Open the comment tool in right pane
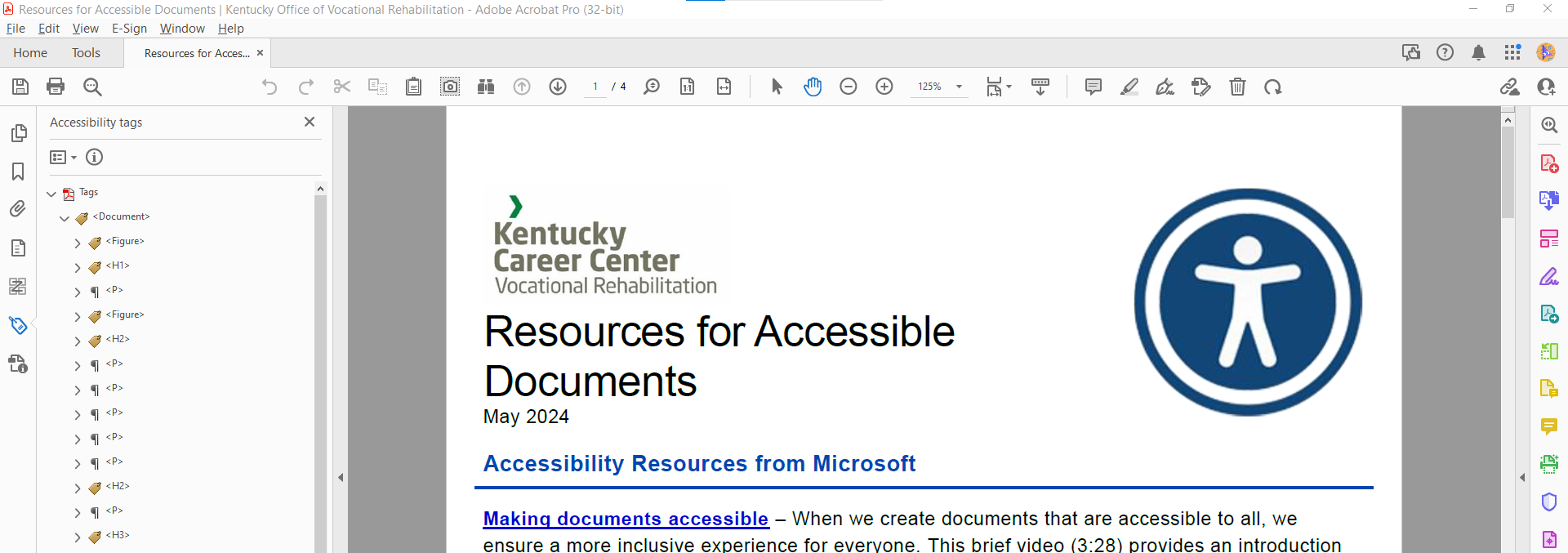Screen dimensions: 1568x553 pyautogui.click(x=1549, y=426)
